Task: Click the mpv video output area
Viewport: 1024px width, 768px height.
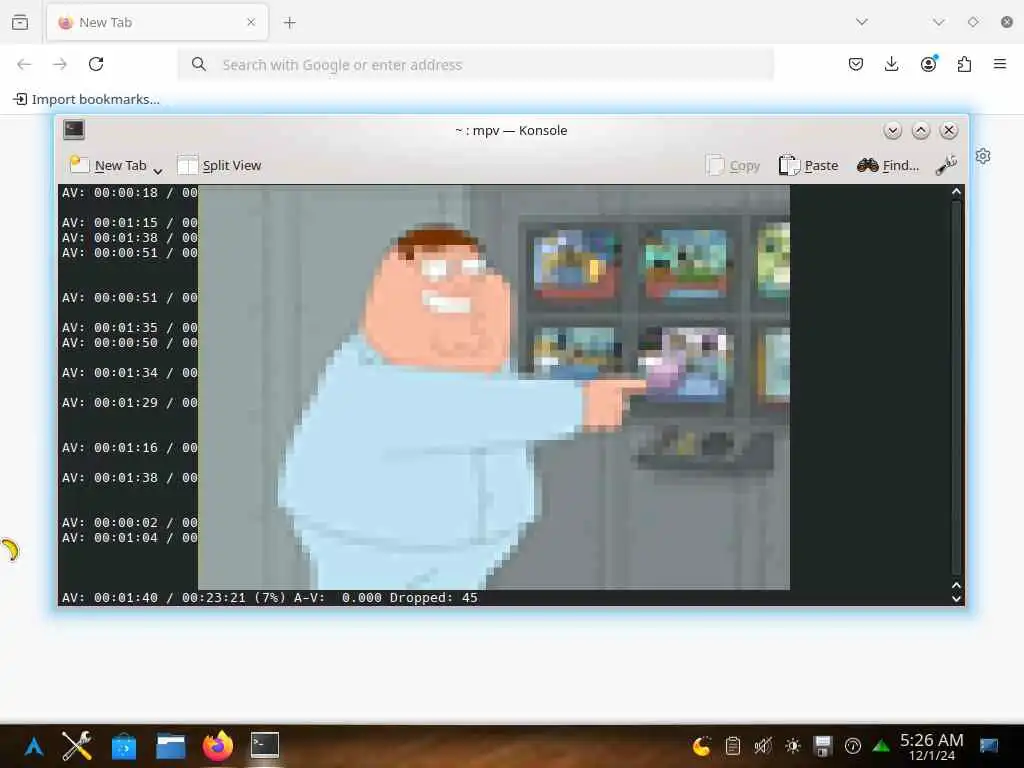Action: click(x=494, y=387)
